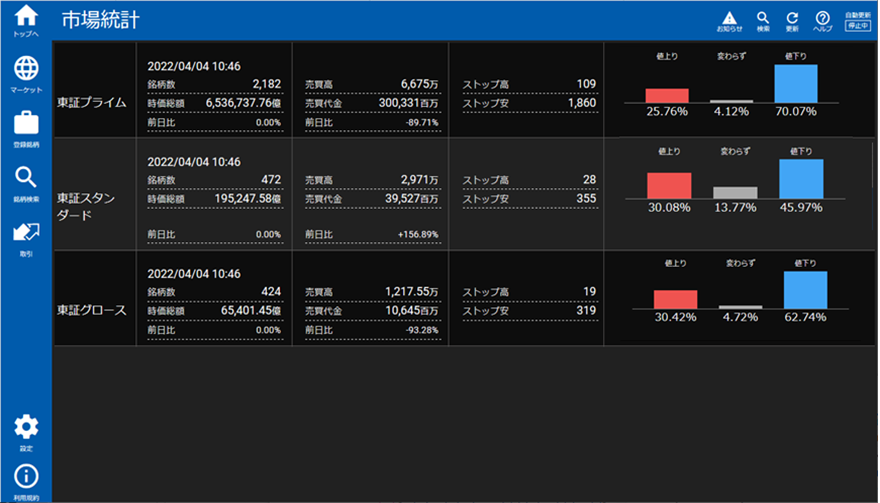
Task: Click ストップ高 value 28
Action: coord(589,180)
